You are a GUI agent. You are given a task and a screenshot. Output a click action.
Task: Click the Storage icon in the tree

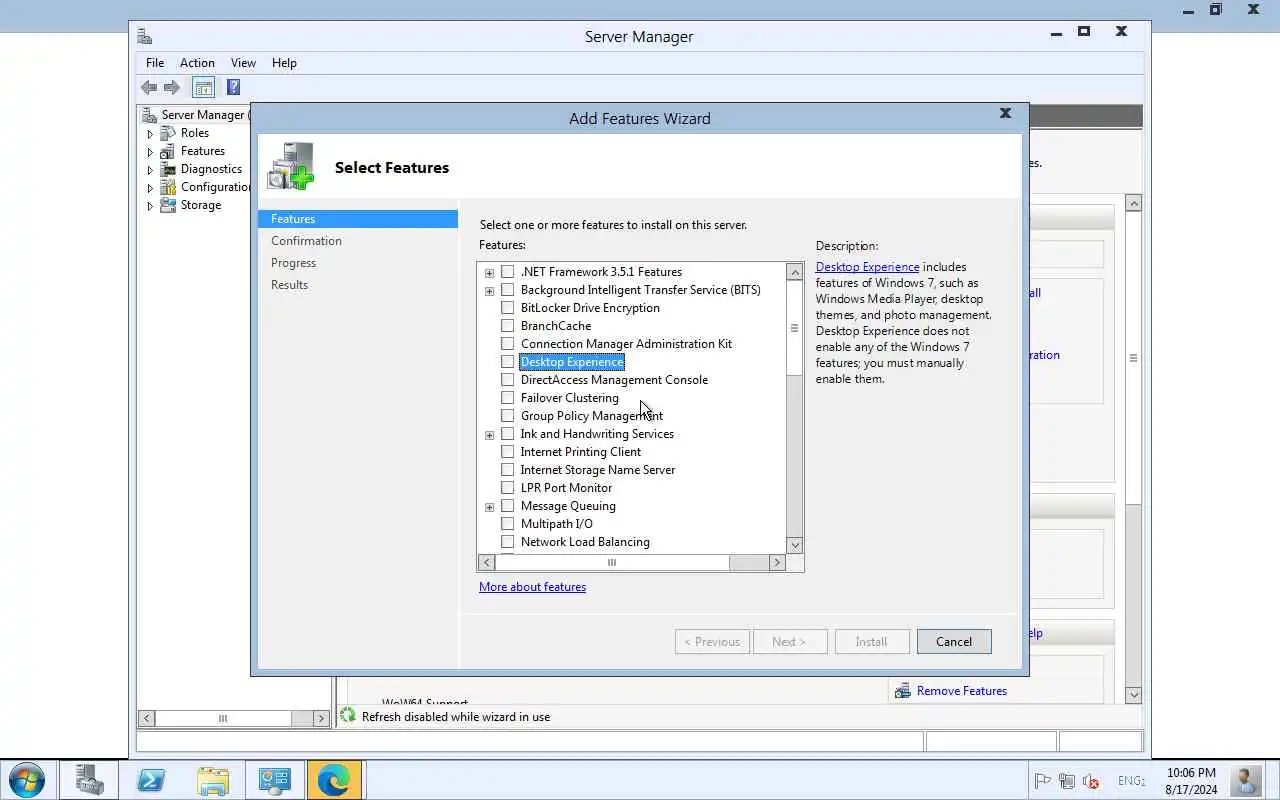coord(168,205)
